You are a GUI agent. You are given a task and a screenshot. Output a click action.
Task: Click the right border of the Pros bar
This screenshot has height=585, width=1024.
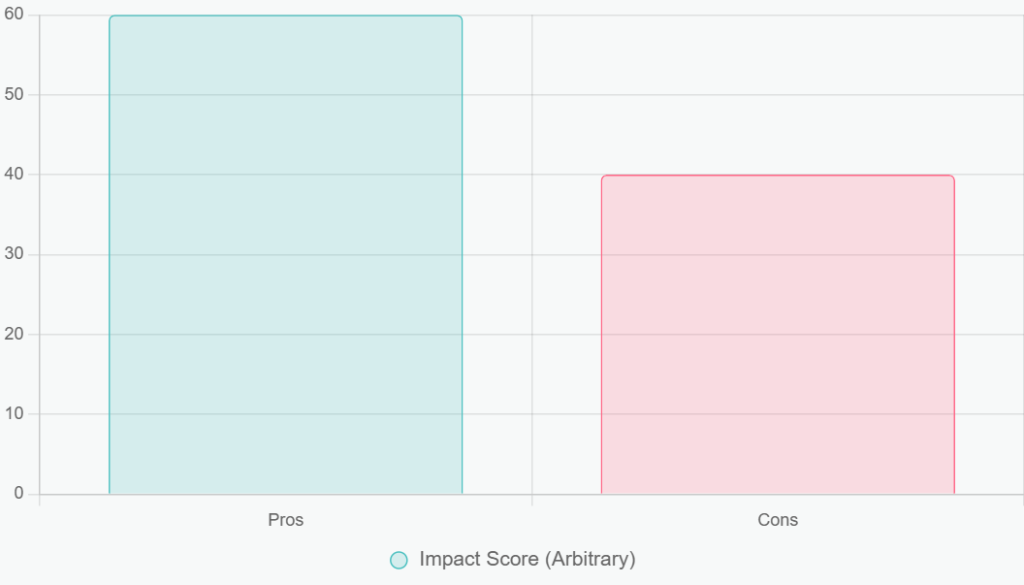462,255
